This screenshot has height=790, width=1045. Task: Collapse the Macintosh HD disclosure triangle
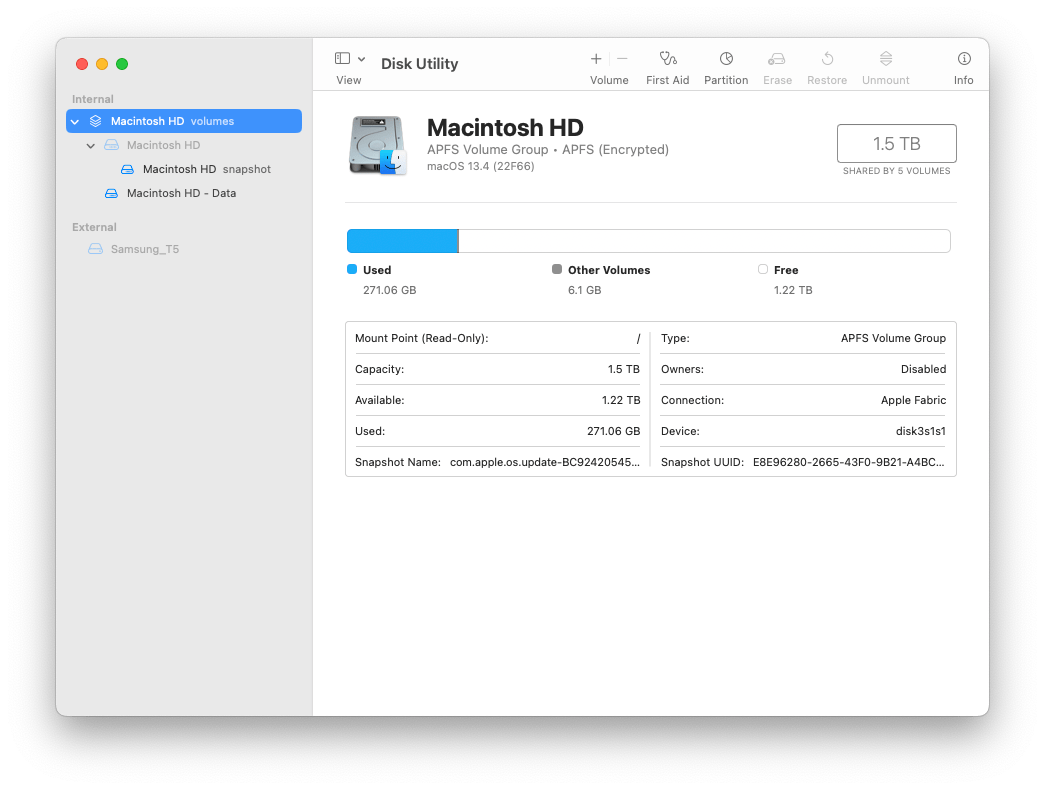pos(90,145)
